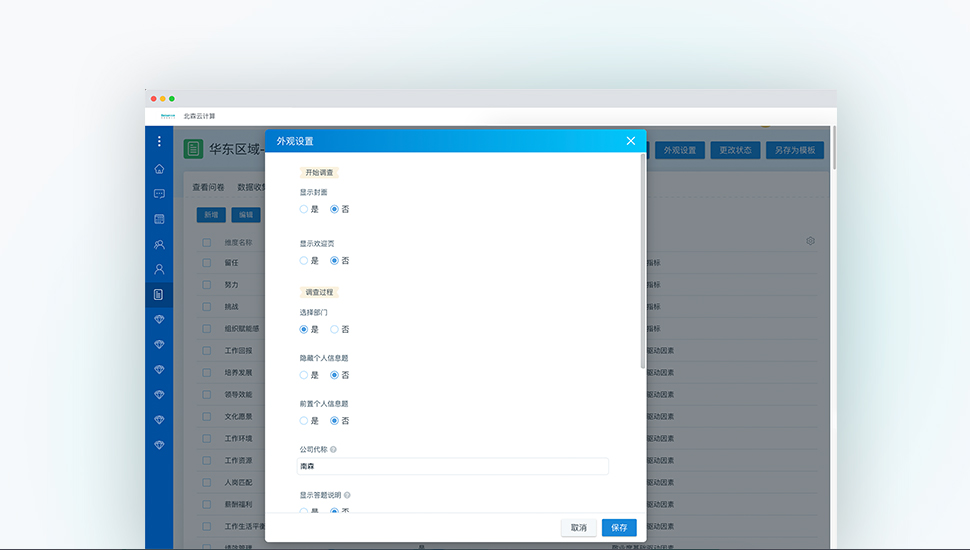This screenshot has height=550, width=970.
Task: Click the 留任 row name
Action: point(231,263)
